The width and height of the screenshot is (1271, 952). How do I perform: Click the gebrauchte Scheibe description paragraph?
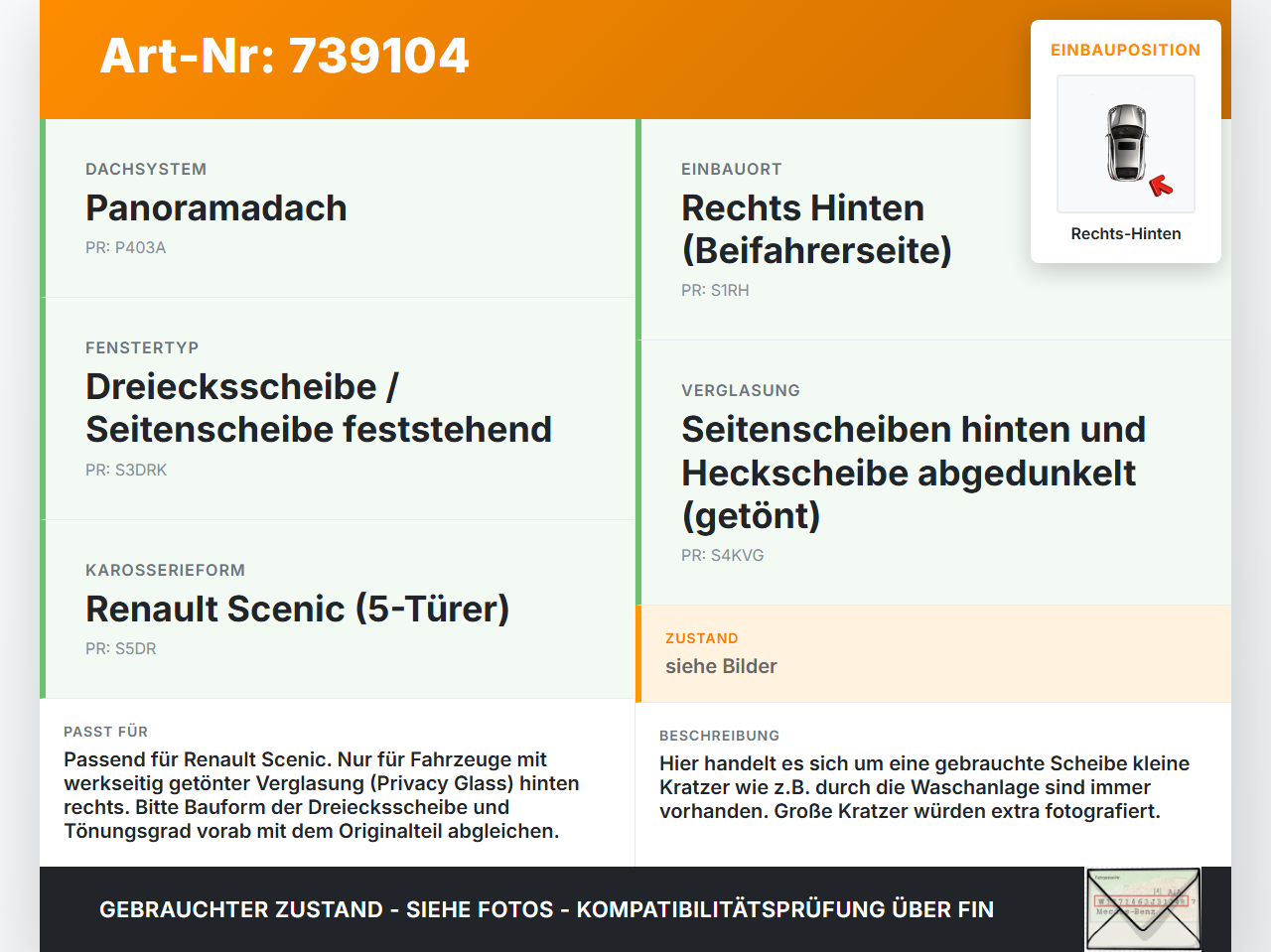point(924,788)
